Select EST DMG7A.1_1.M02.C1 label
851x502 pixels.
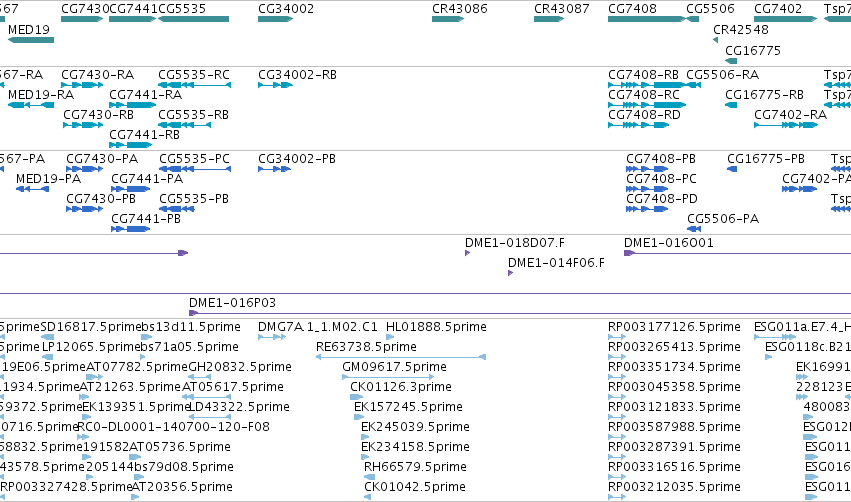pyautogui.click(x=317, y=327)
